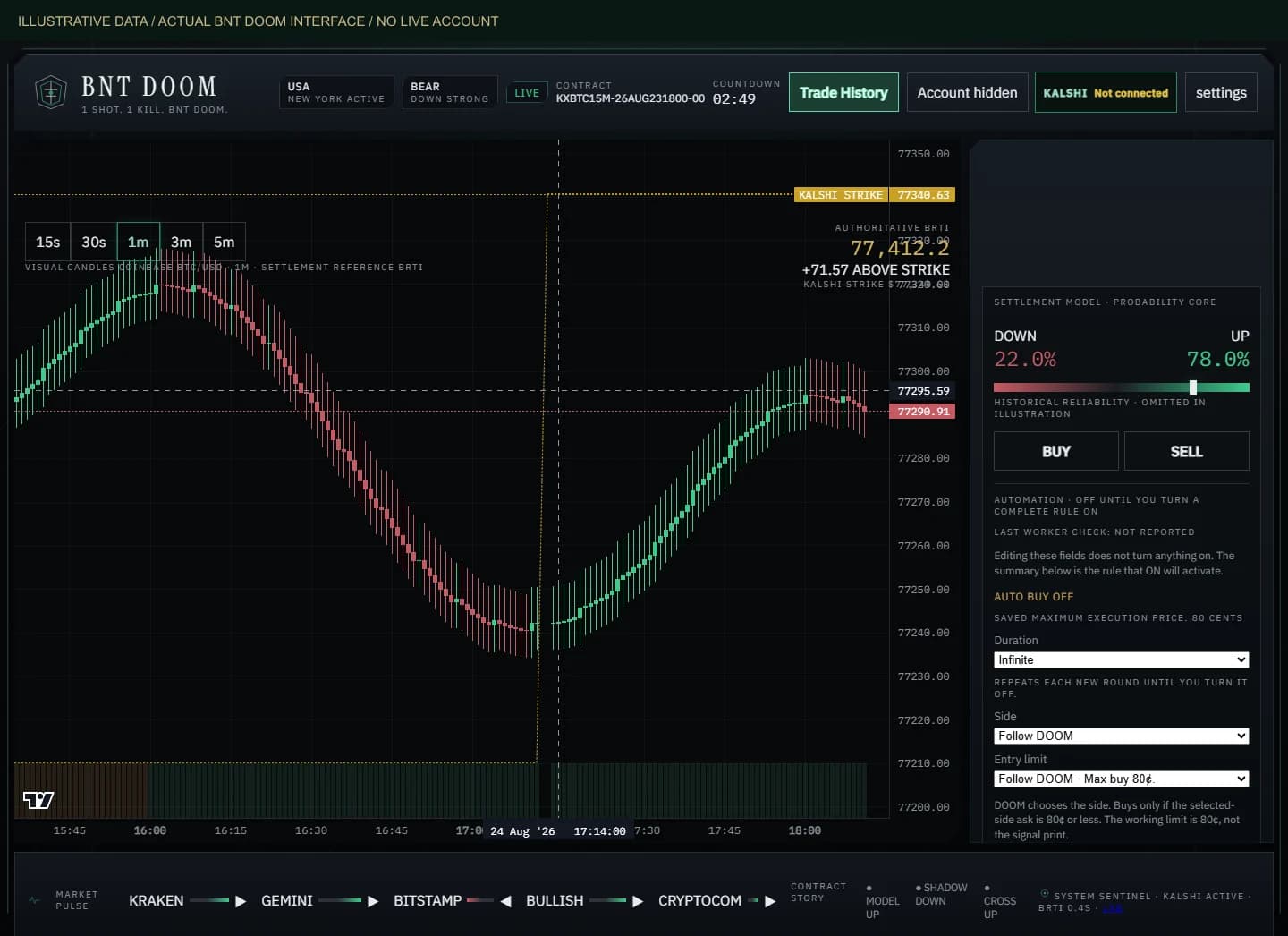Click the Saved Maximum Execution Price text
The height and width of the screenshot is (936, 1288).
pos(1118,618)
